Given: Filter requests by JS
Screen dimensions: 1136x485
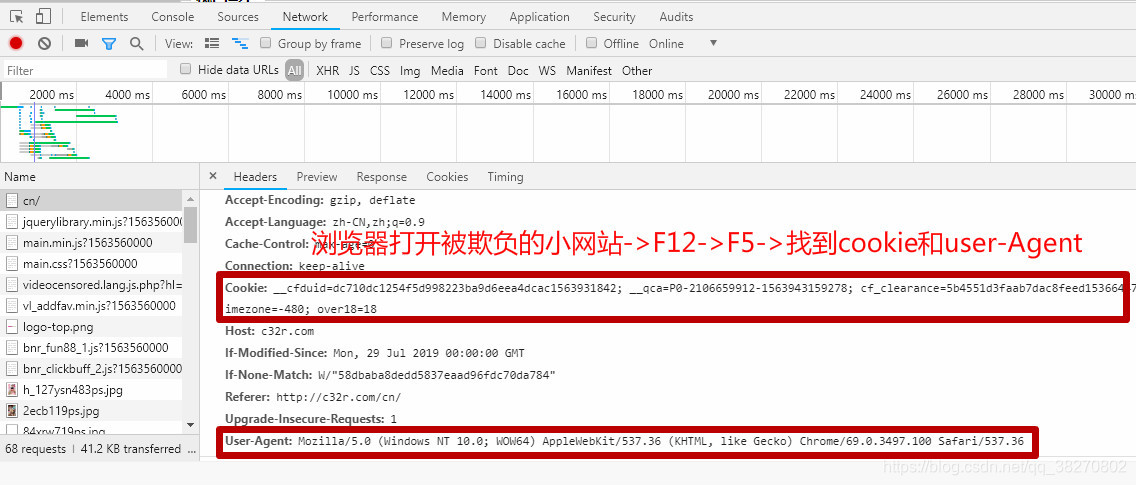Looking at the screenshot, I should (x=354, y=70).
